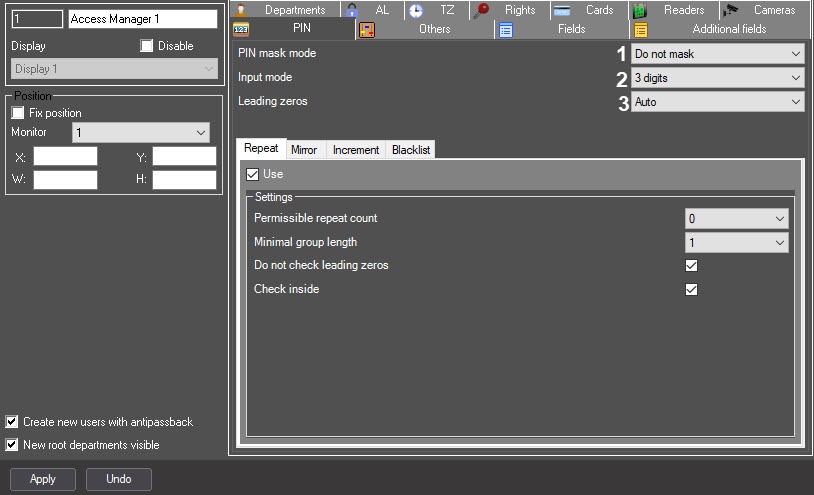The image size is (814, 495).
Task: Click the Access Manager 1 name field
Action: coord(143,19)
